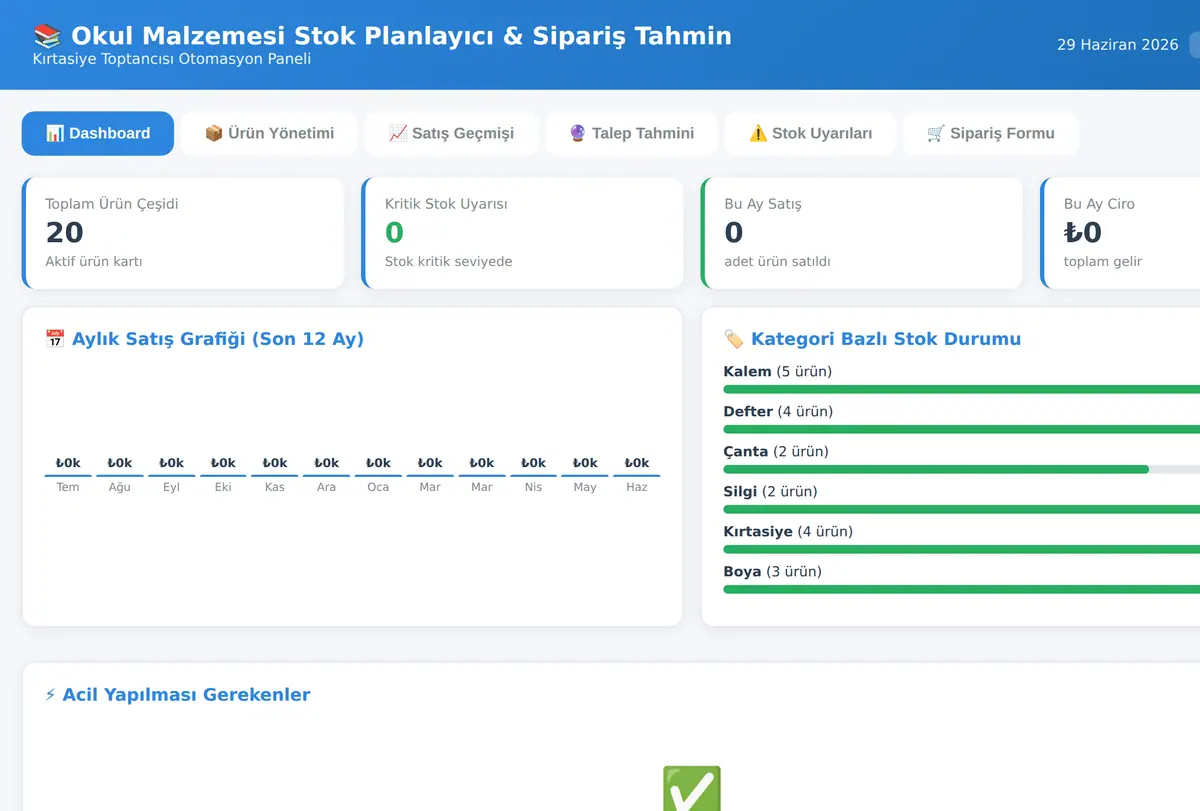1200x811 pixels.
Task: Click the Bu Ay Satış card
Action: click(x=862, y=233)
